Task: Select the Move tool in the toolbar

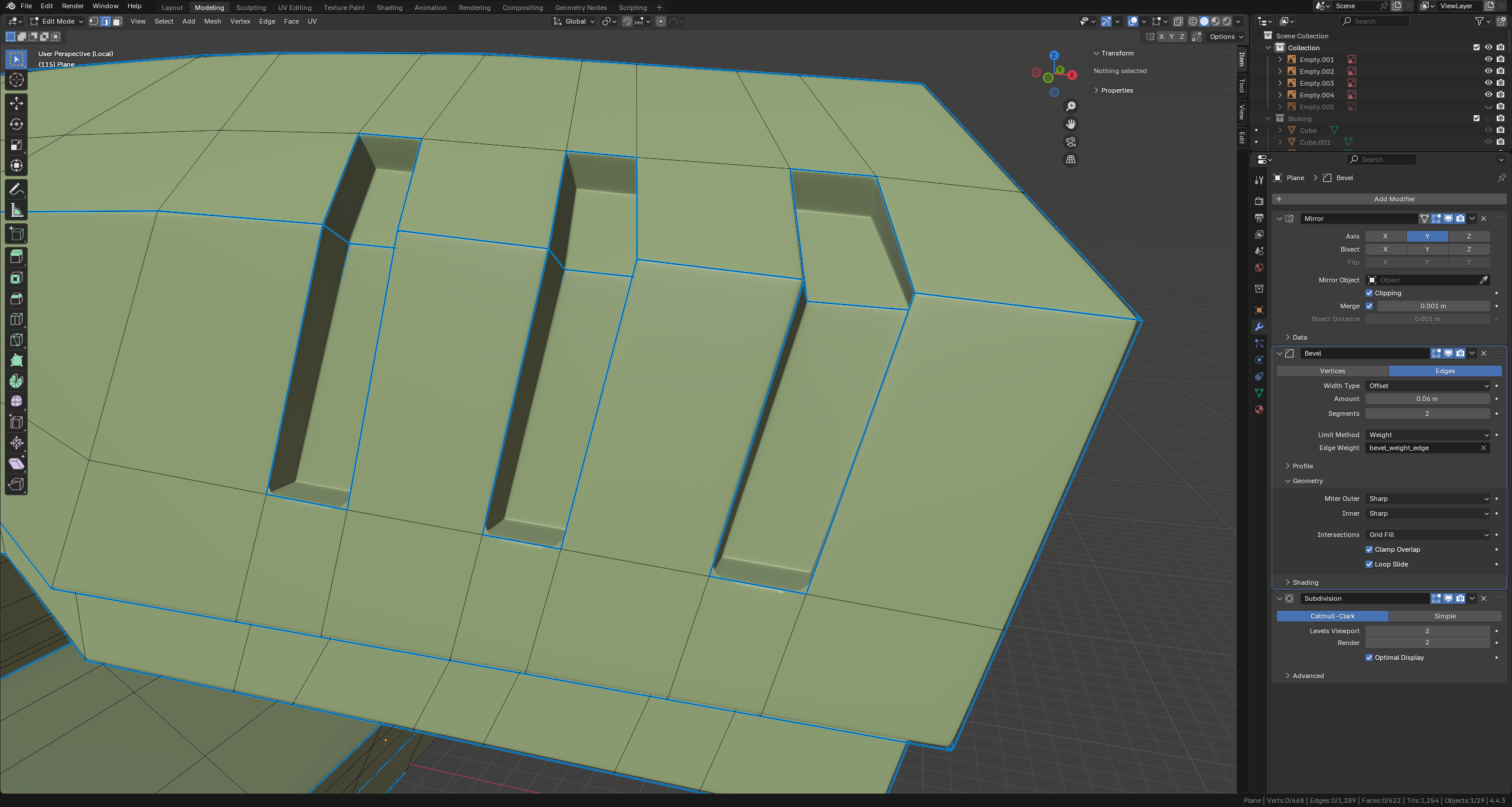Action: tap(17, 103)
